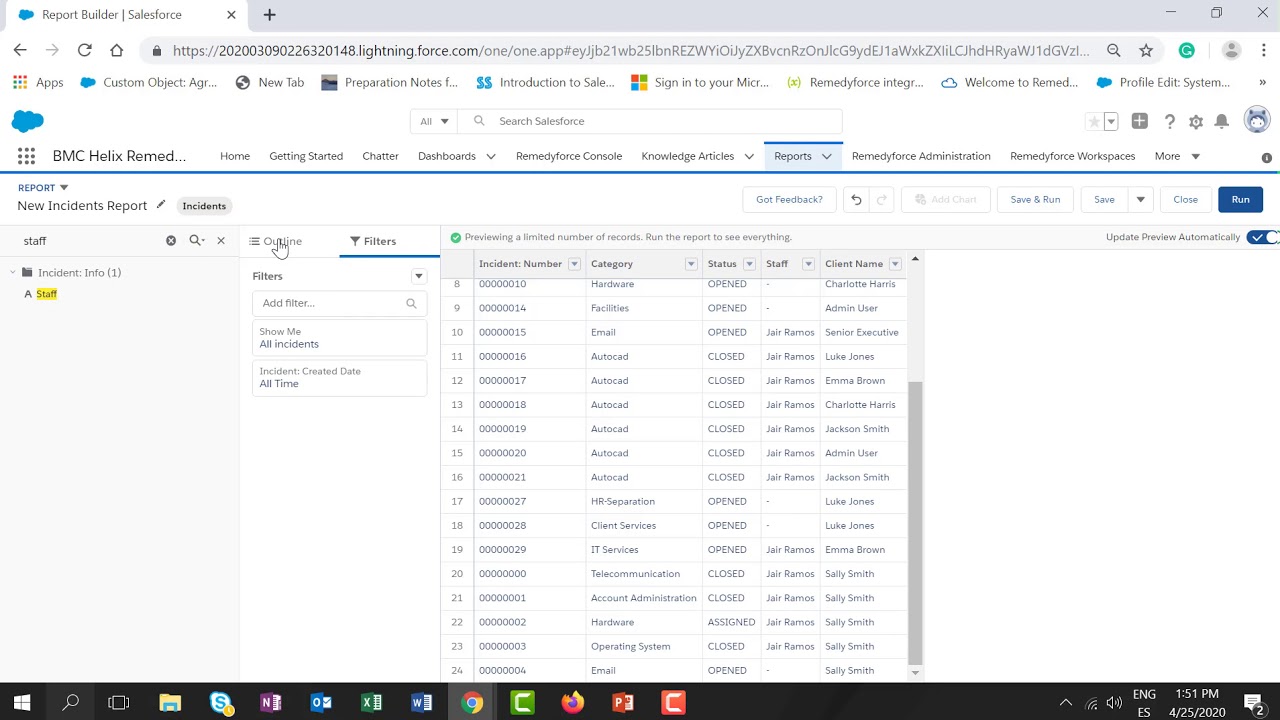The height and width of the screenshot is (720, 1280).
Task: Click the Run button
Action: click(x=1240, y=200)
